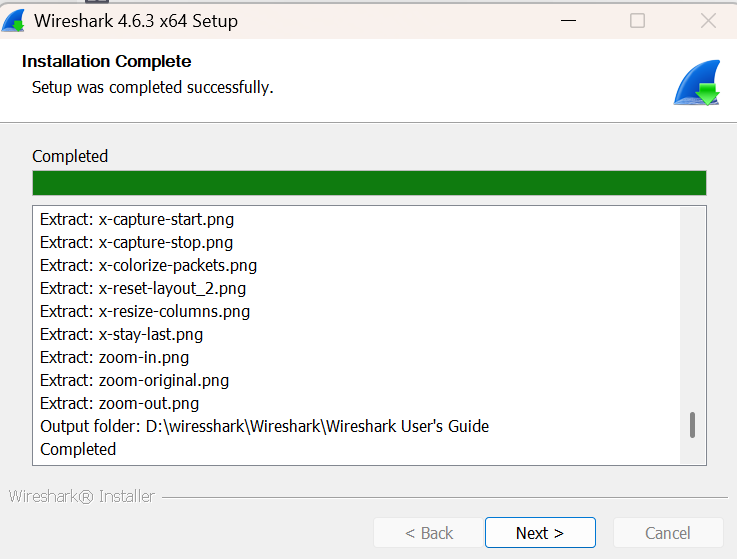Select the 'Output folder: D:\wiresshark' log line

pos(265,426)
